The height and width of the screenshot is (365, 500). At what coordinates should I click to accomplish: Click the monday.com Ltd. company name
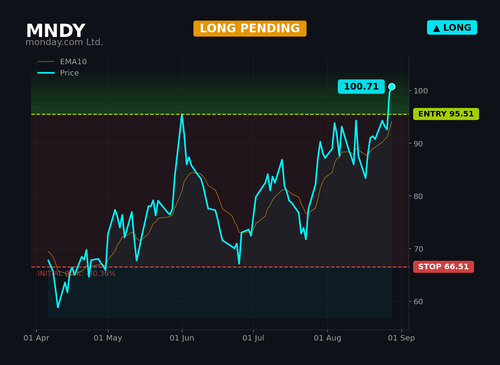tap(64, 42)
